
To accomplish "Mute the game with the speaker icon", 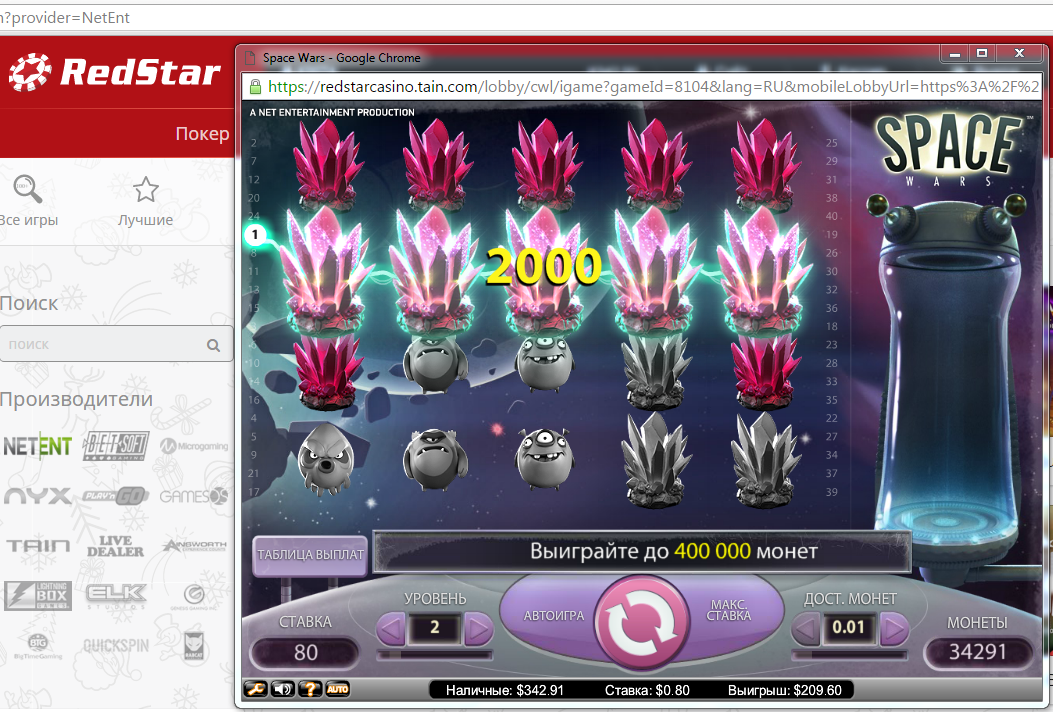I will tap(283, 689).
